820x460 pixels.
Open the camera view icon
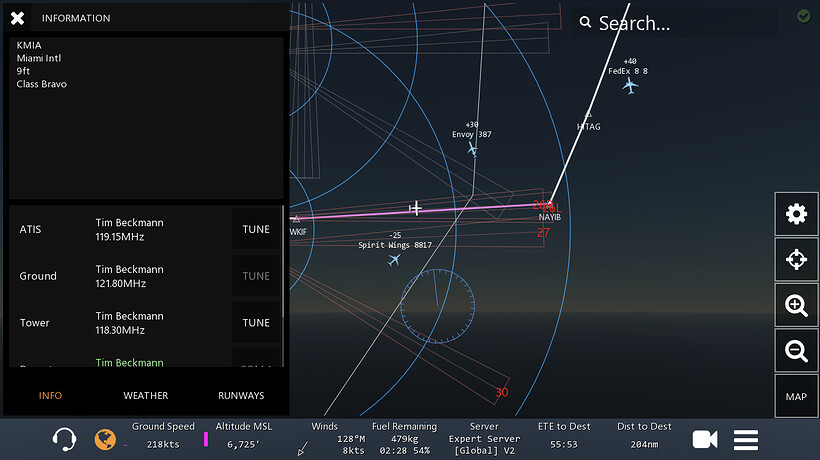coord(705,440)
